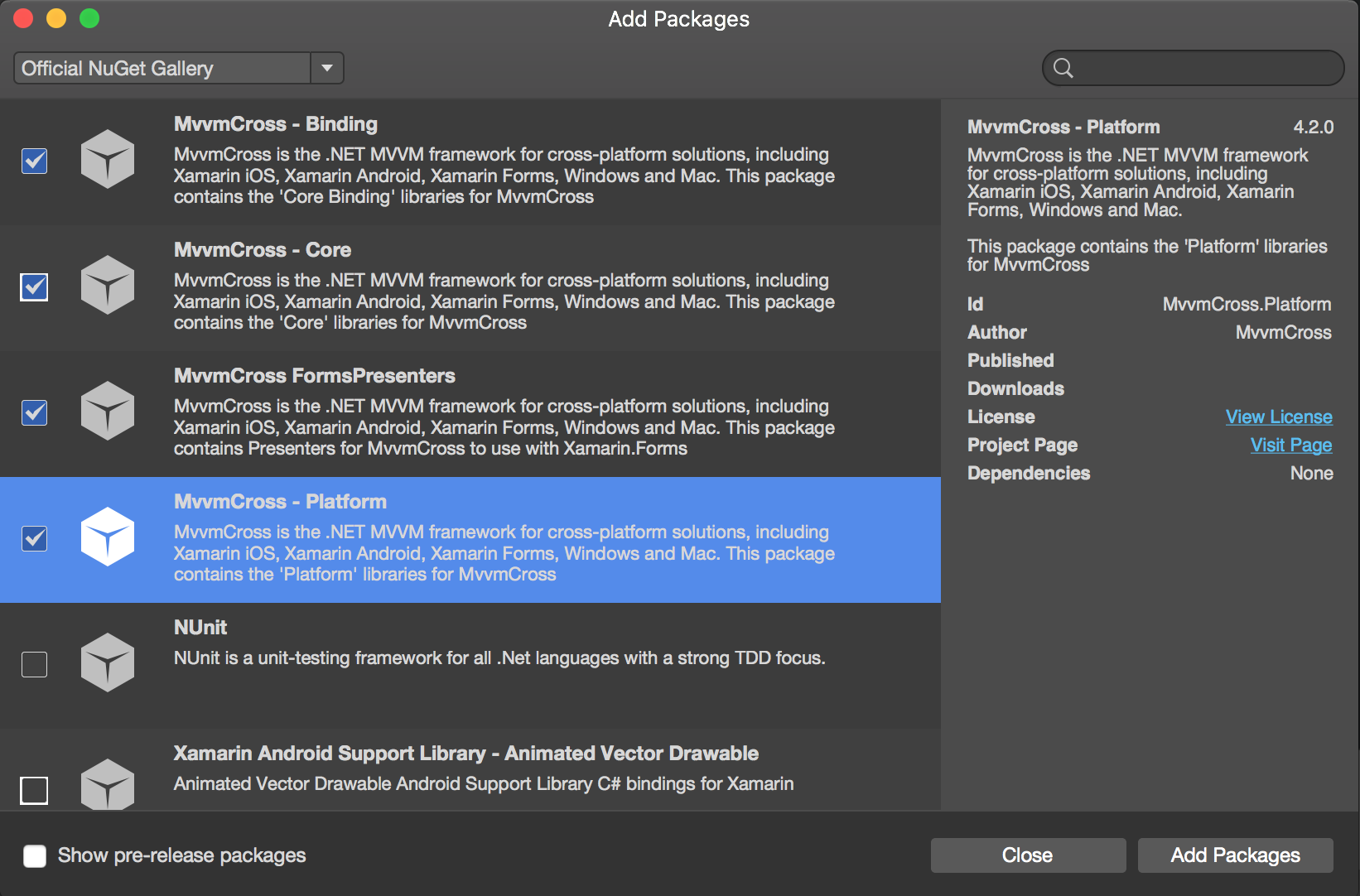
Task: Click the search magnifier icon
Action: (1063, 68)
